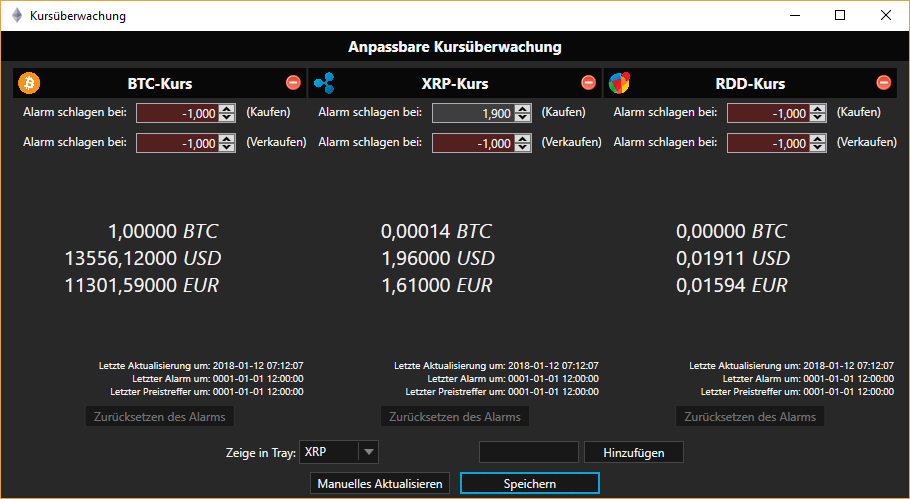The width and height of the screenshot is (910, 499).
Task: Click Manuelles Aktualisieren button
Action: (380, 483)
